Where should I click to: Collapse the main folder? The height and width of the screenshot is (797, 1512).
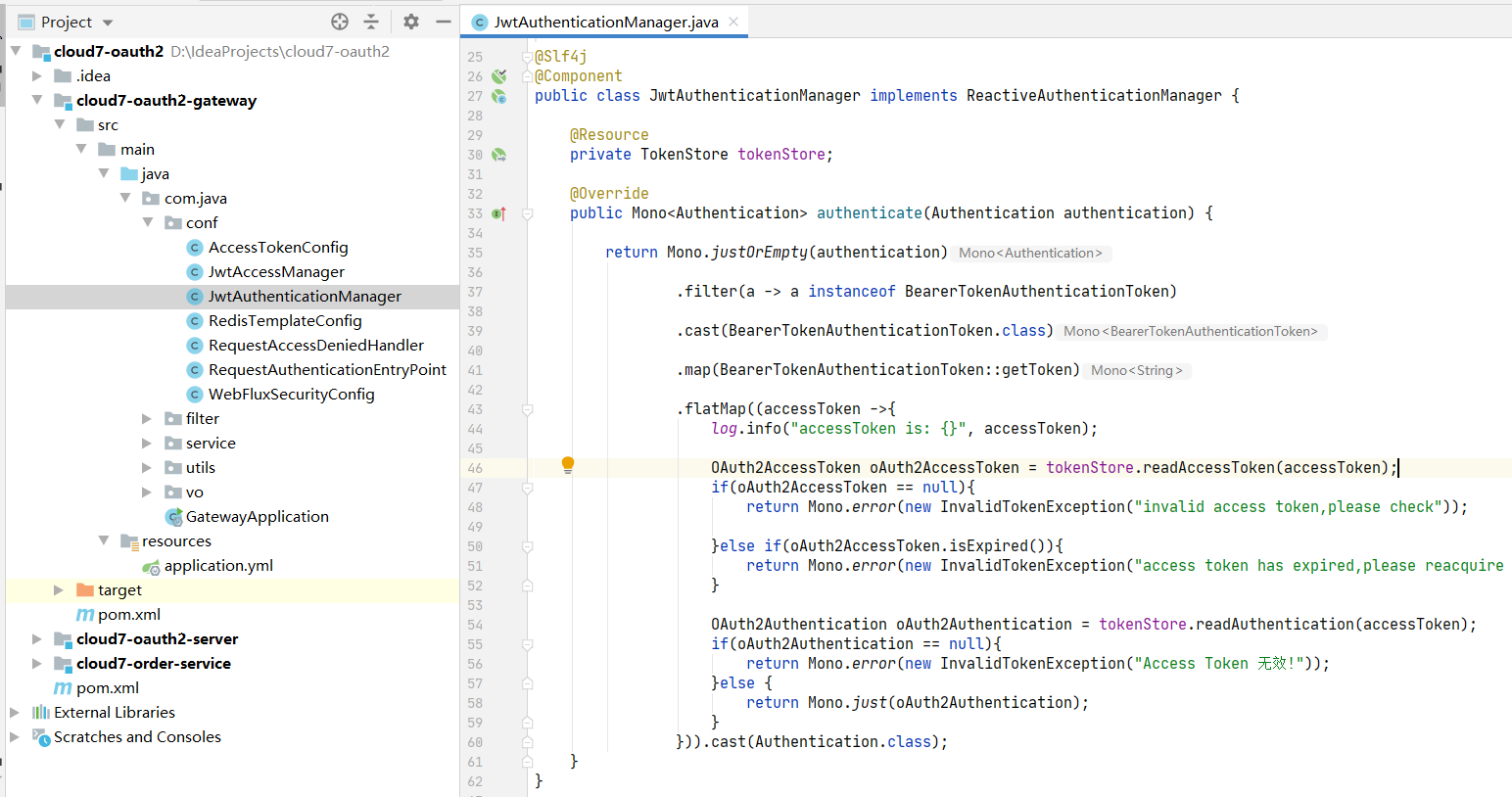pos(81,149)
